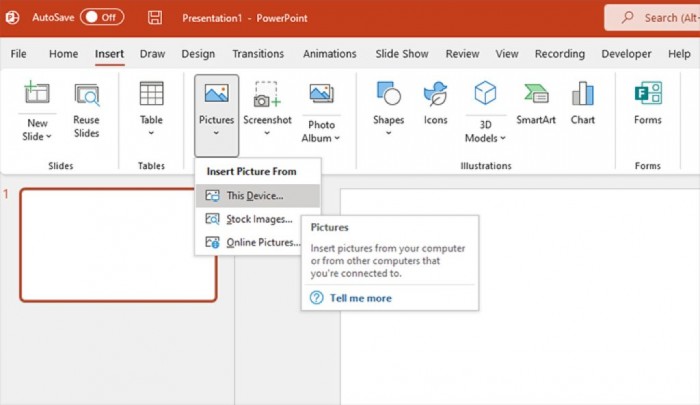This screenshot has height=405, width=700.
Task: Choose This Device from picture menu
Action: click(255, 196)
